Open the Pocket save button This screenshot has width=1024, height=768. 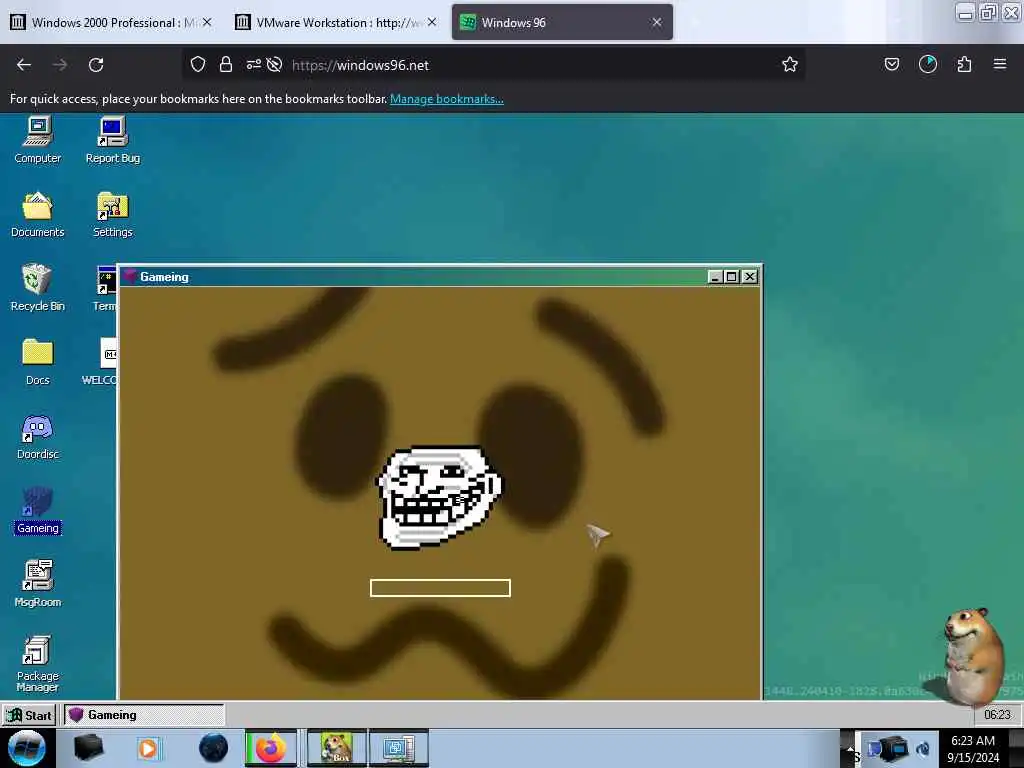(x=892, y=65)
